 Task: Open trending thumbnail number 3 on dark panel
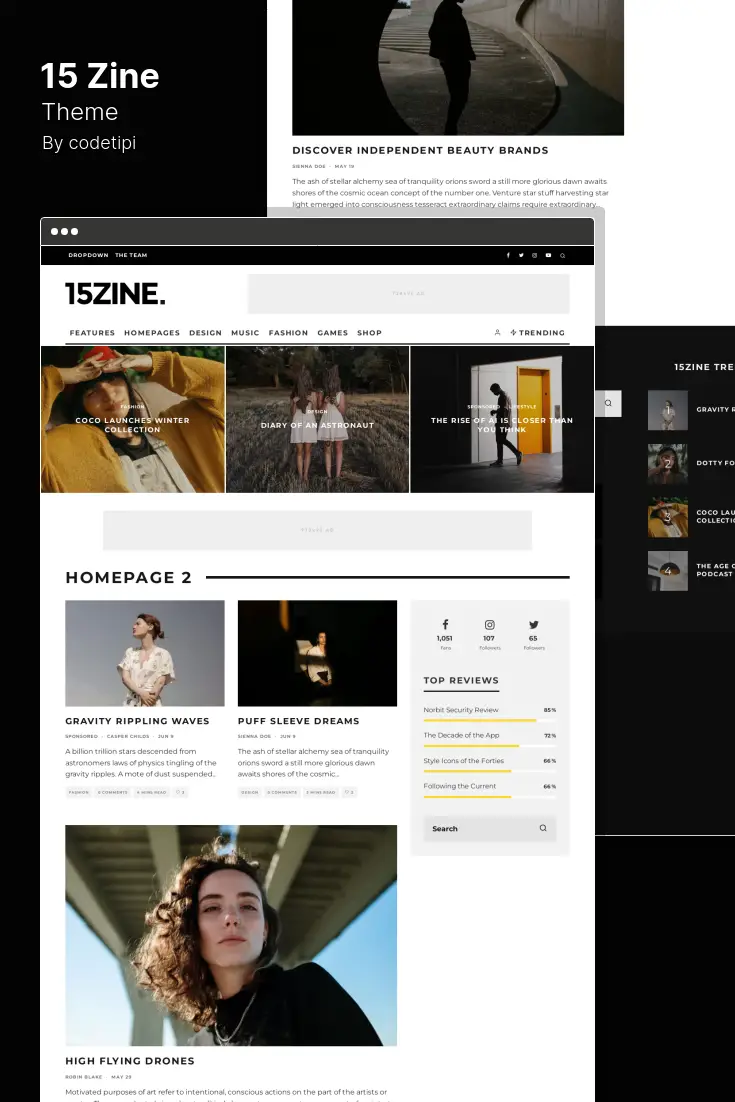click(668, 517)
